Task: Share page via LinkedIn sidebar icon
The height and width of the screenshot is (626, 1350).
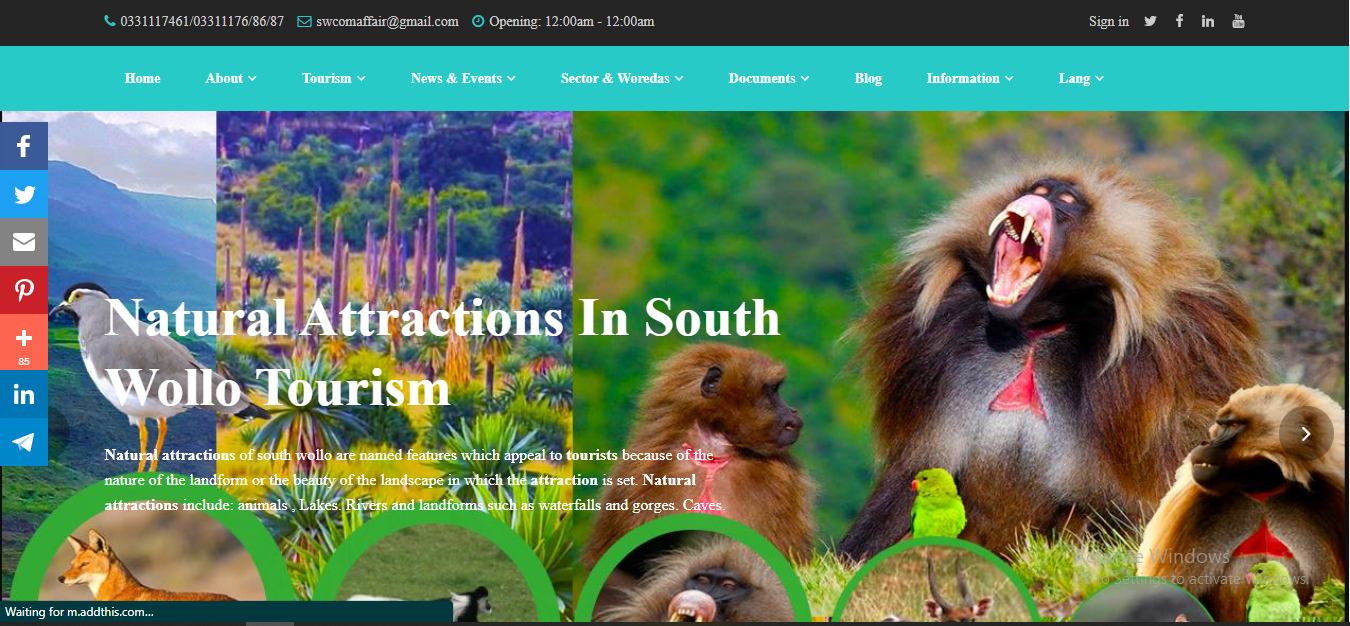Action: click(x=24, y=394)
